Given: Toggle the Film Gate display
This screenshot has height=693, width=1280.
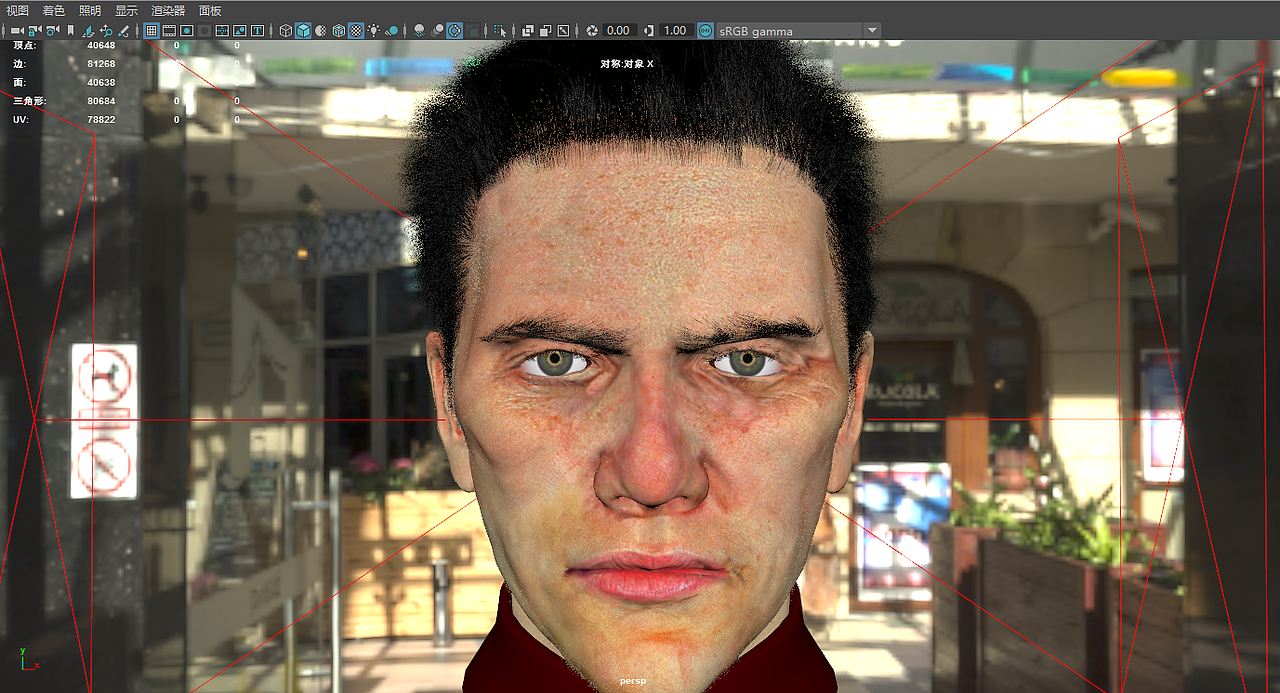Looking at the screenshot, I should tap(169, 30).
